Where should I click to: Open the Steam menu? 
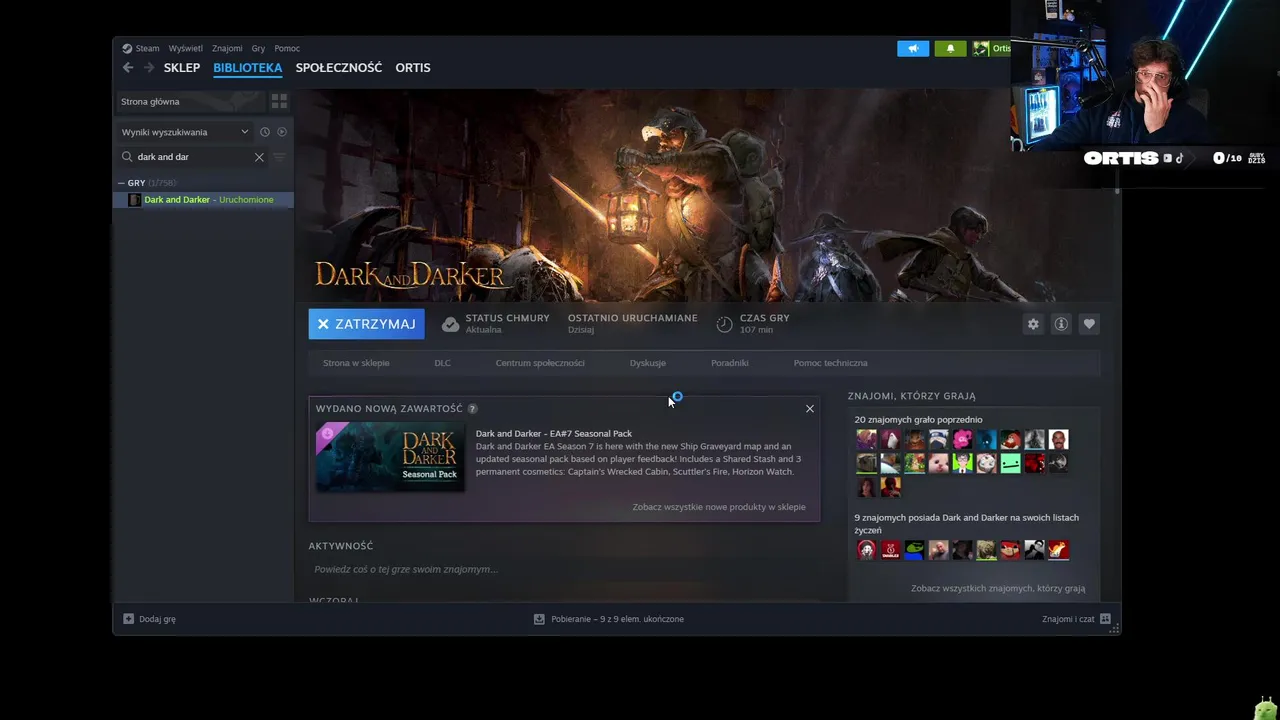point(147,48)
